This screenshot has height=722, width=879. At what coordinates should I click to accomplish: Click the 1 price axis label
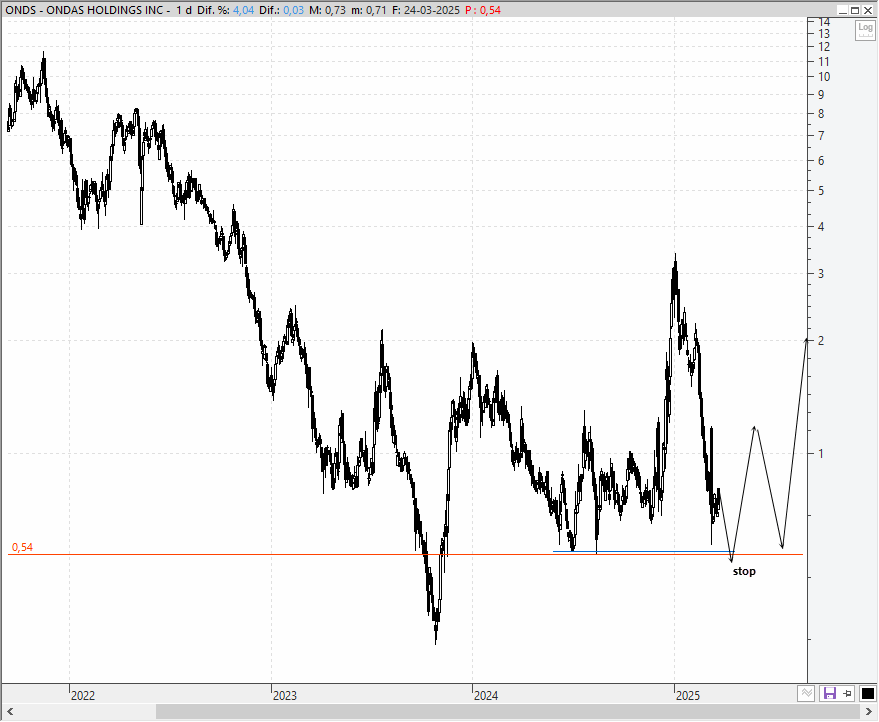pyautogui.click(x=821, y=453)
